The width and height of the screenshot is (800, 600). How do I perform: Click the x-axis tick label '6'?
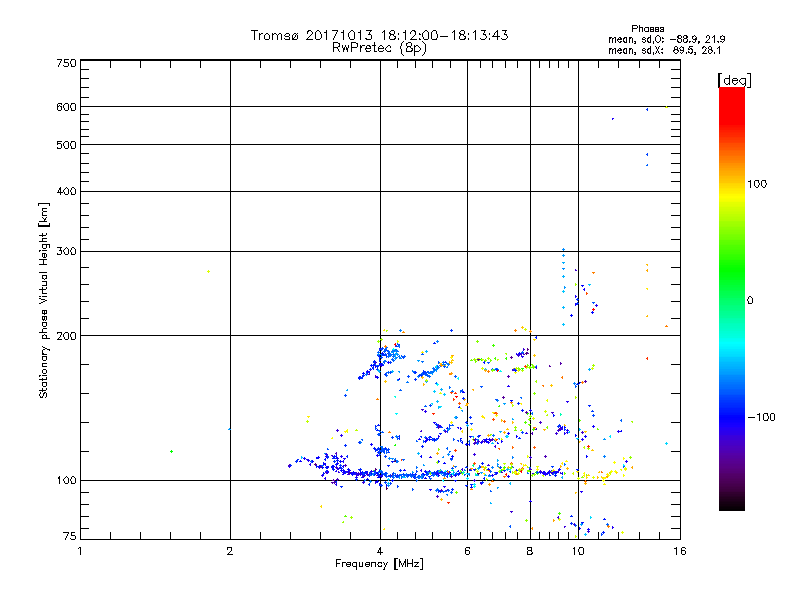[467, 551]
